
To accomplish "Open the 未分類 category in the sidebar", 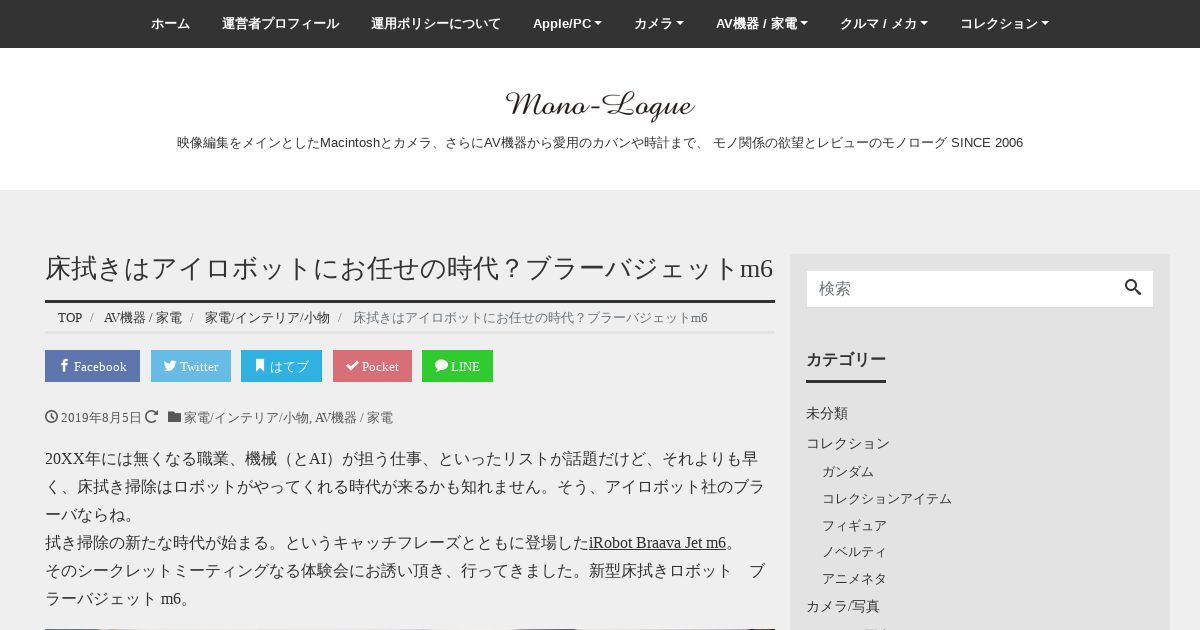I will pos(827,413).
